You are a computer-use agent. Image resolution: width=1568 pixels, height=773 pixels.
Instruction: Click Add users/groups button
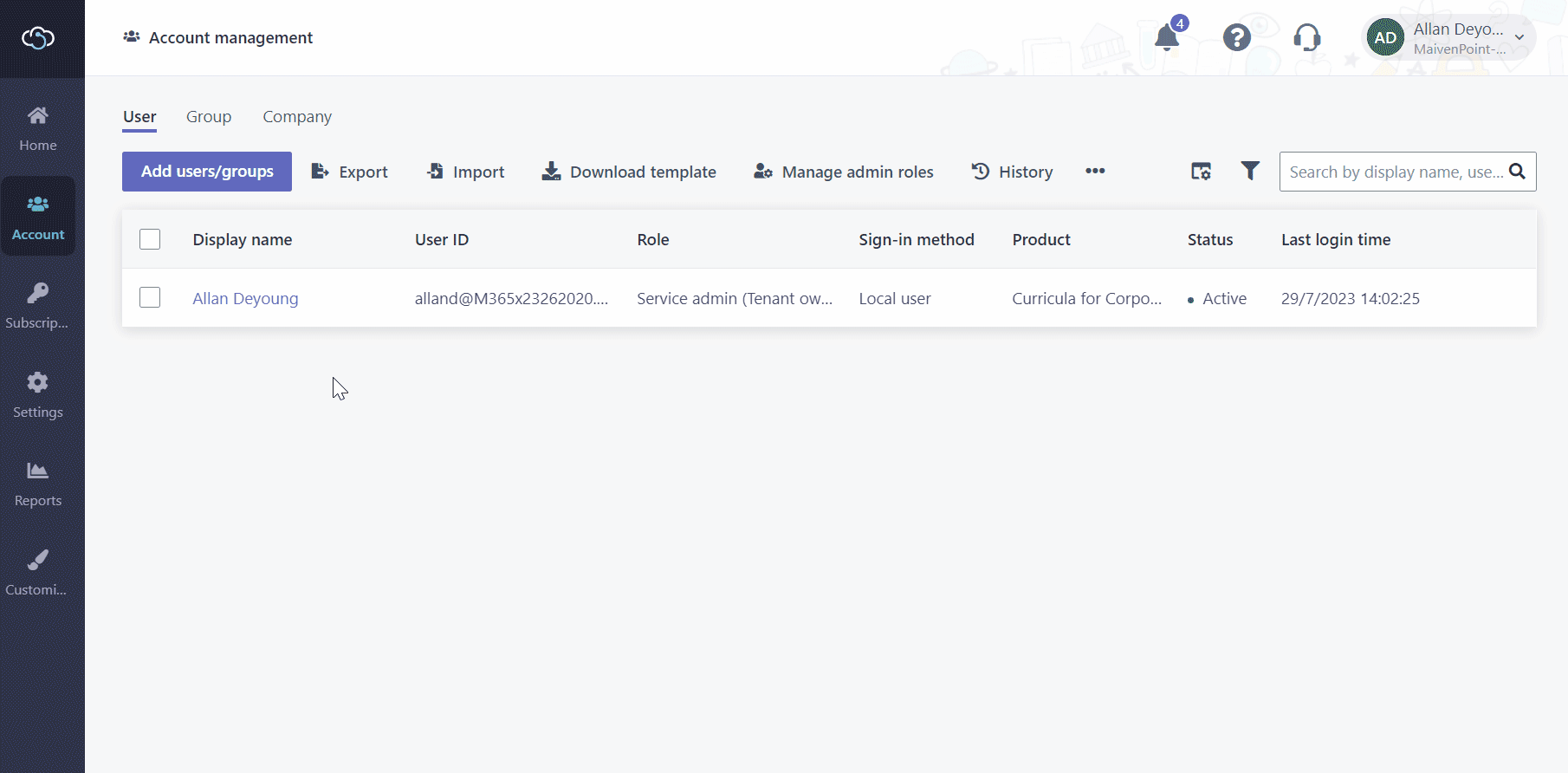tap(207, 172)
